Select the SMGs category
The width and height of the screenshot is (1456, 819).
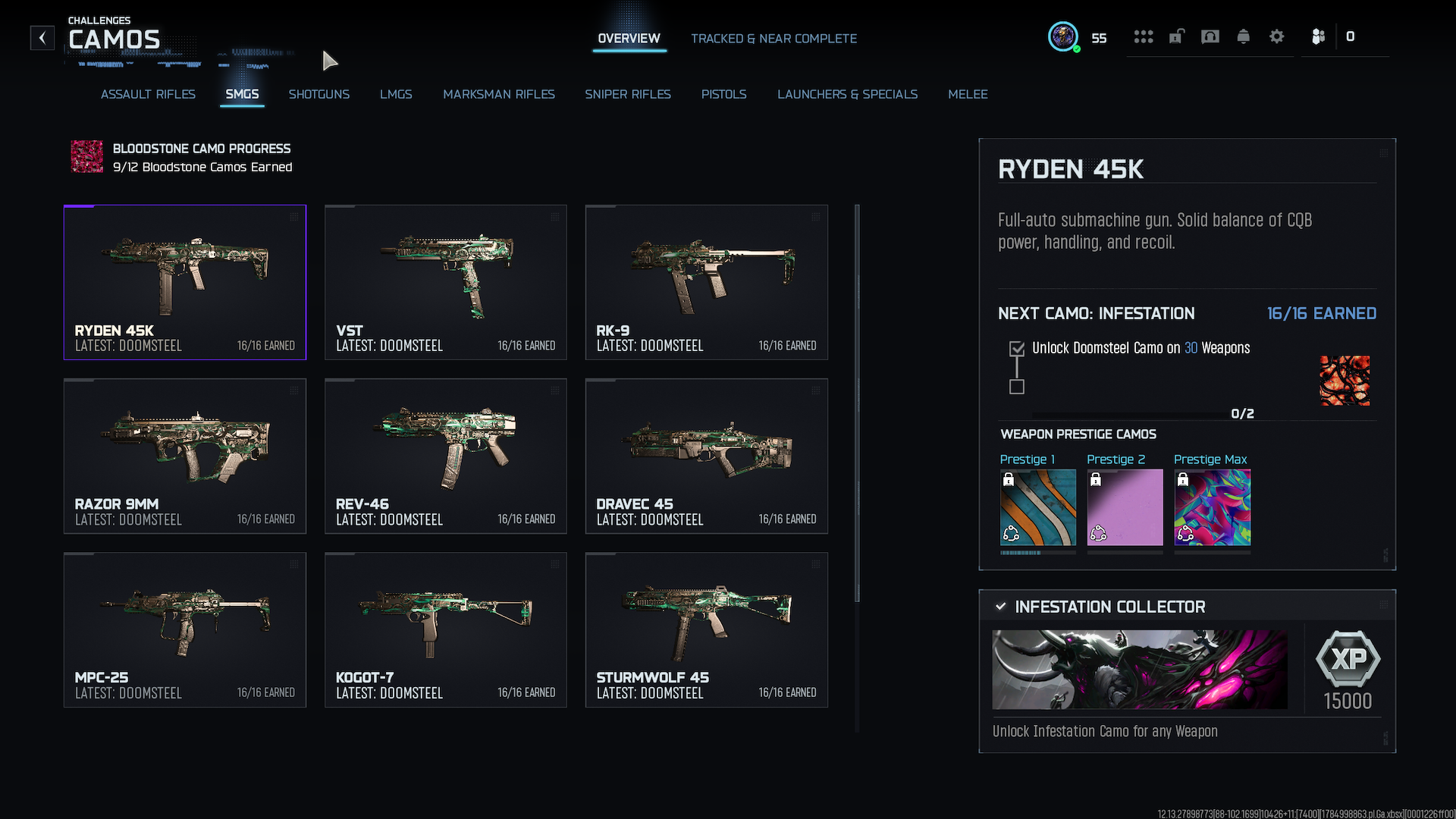(242, 94)
